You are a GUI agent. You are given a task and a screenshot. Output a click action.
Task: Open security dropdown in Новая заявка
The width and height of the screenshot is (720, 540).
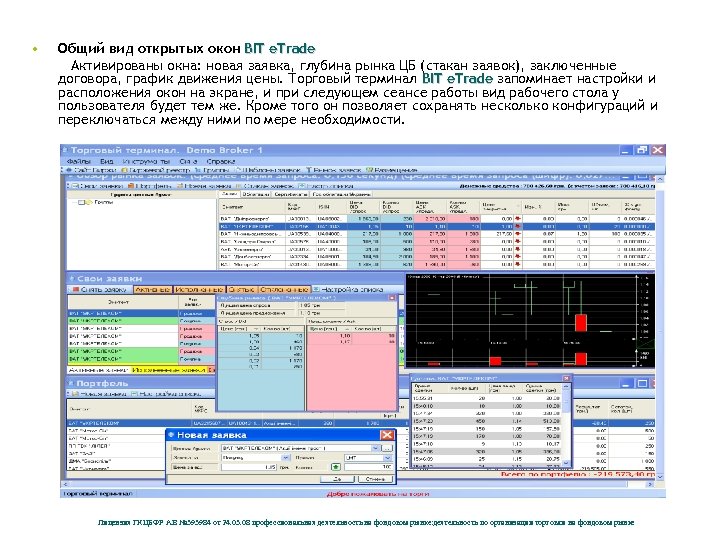(376, 448)
